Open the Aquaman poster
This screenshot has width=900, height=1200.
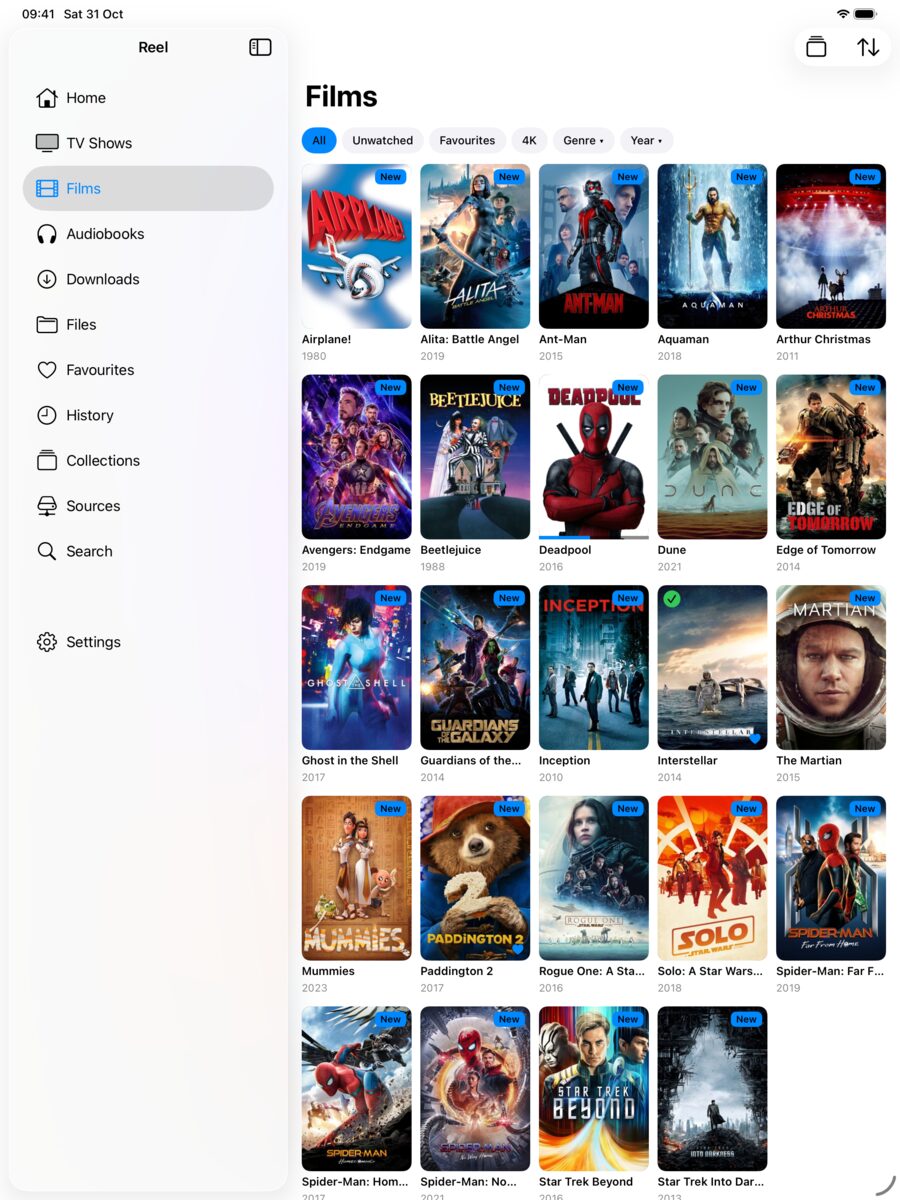712,246
